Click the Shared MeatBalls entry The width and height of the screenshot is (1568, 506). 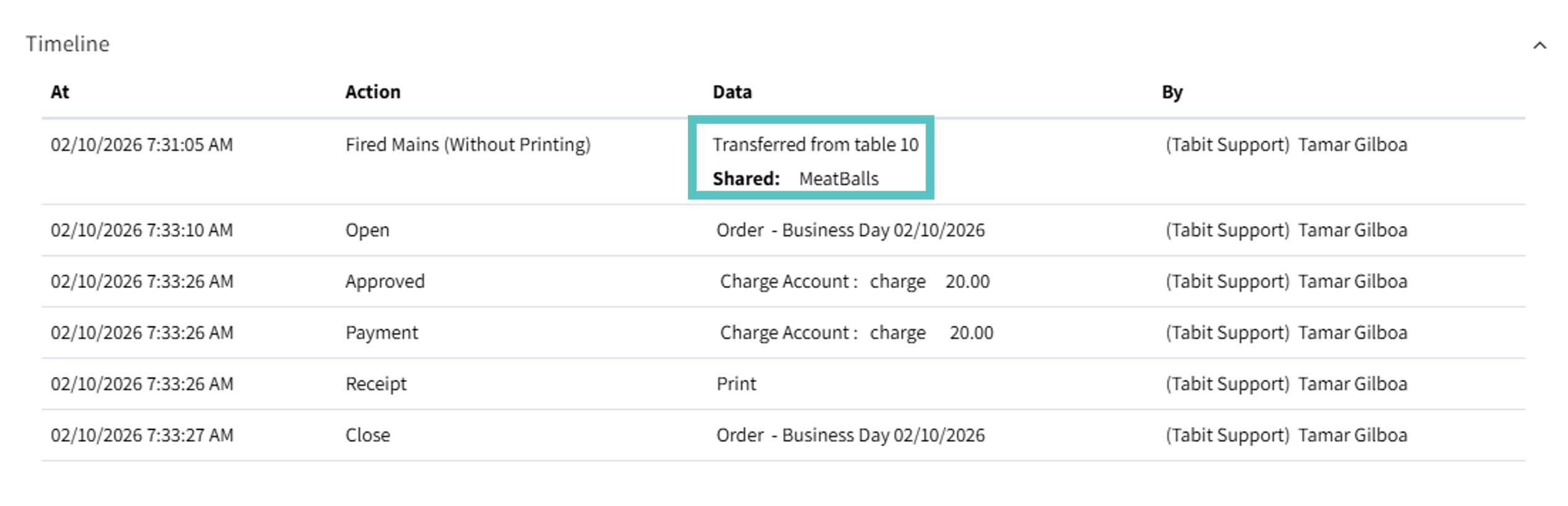coord(795,179)
